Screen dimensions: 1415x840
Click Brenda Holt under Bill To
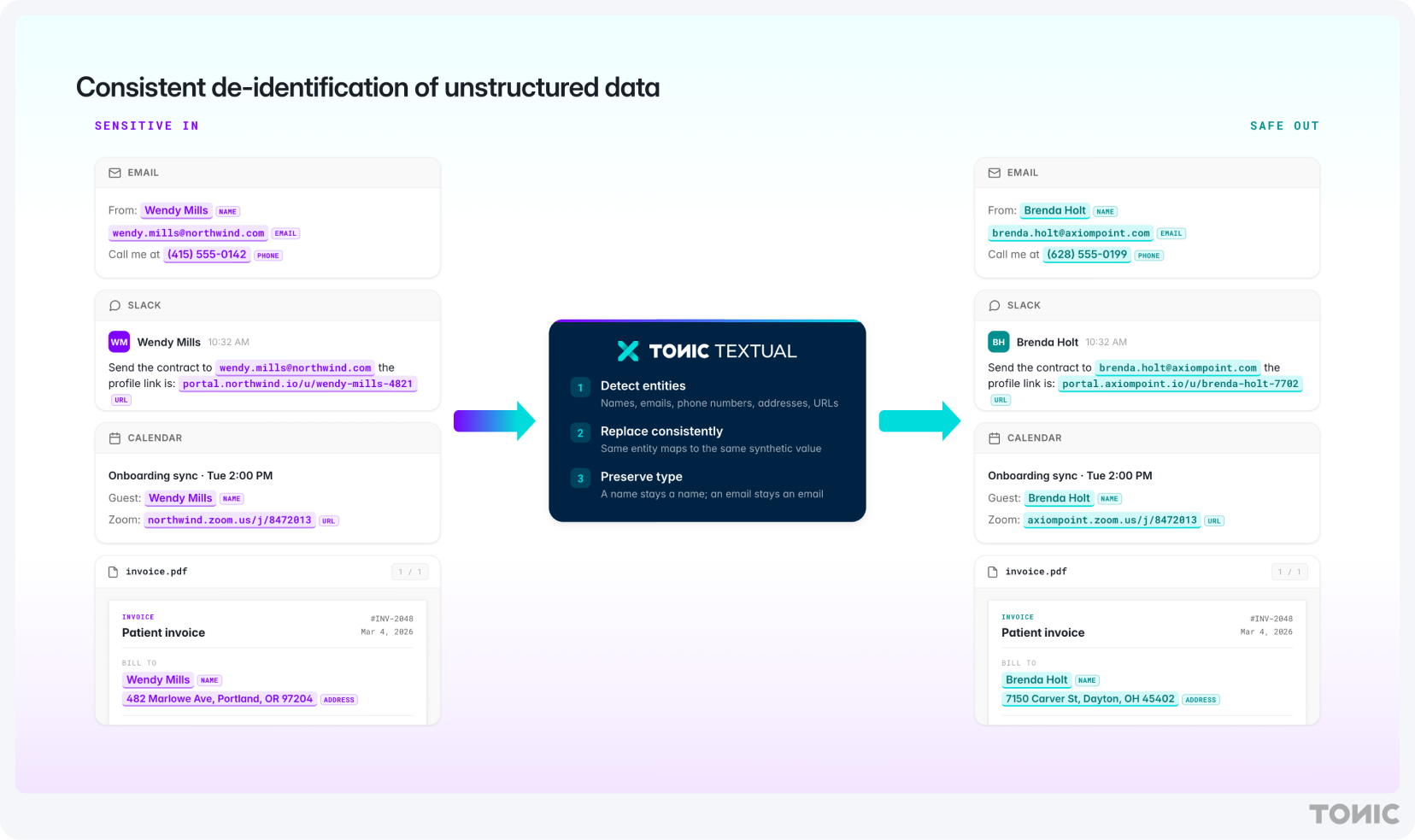1036,680
